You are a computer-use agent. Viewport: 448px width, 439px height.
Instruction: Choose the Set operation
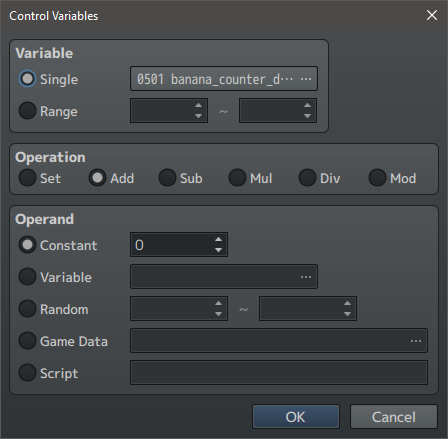[27, 177]
